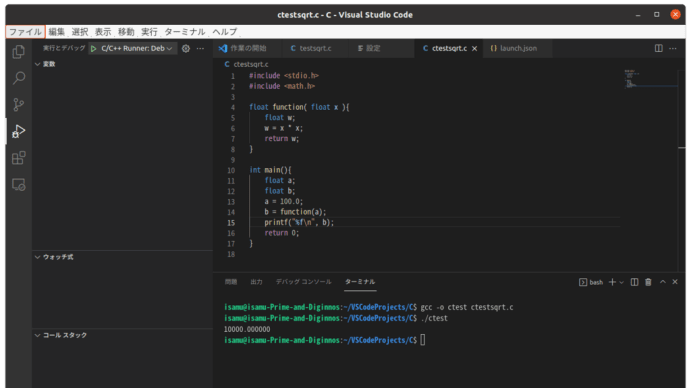Open the 選択 menu
This screenshot has width=690, height=388.
pos(80,32)
